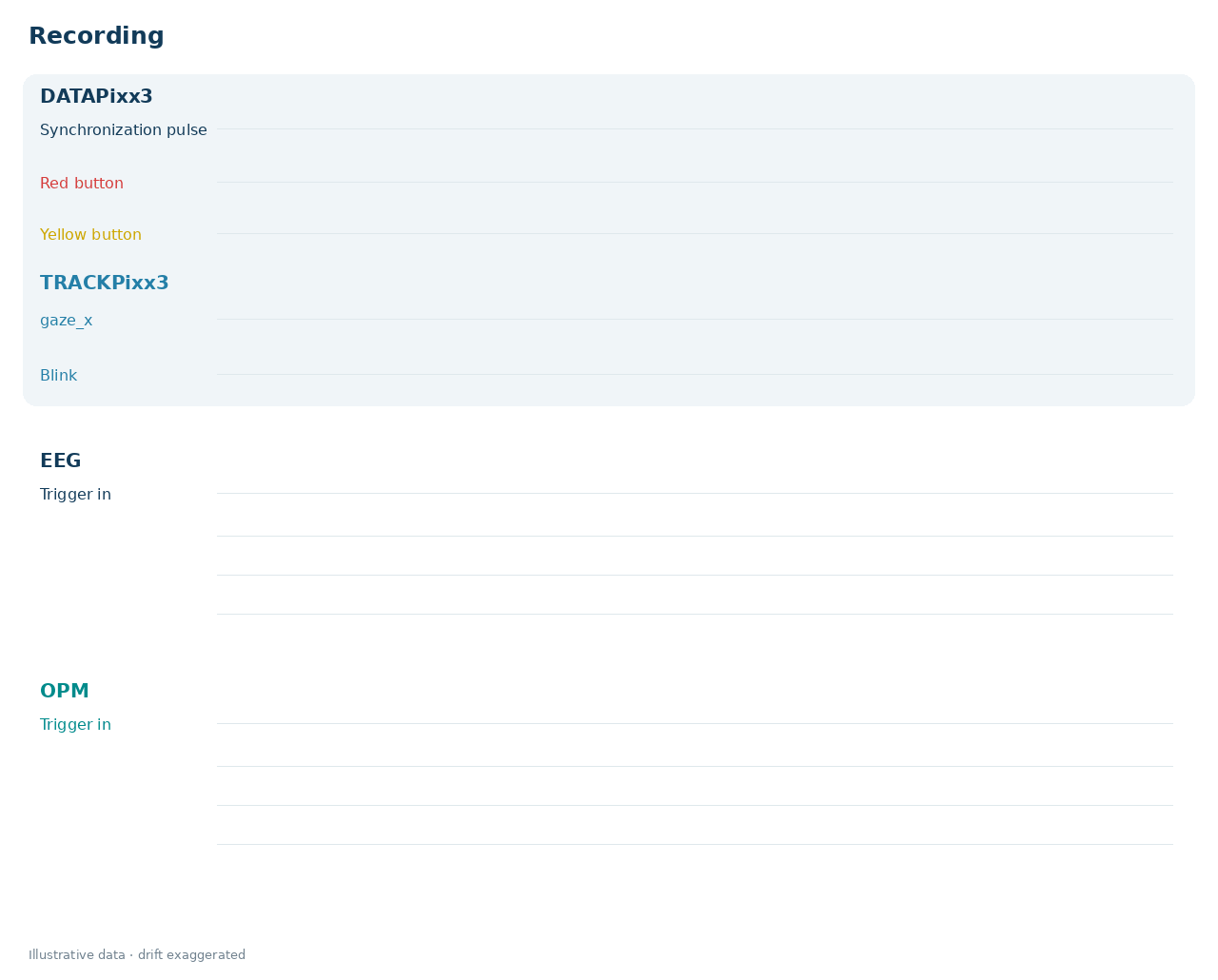
Task: Click the Illustrative data footnote
Action: (x=137, y=955)
